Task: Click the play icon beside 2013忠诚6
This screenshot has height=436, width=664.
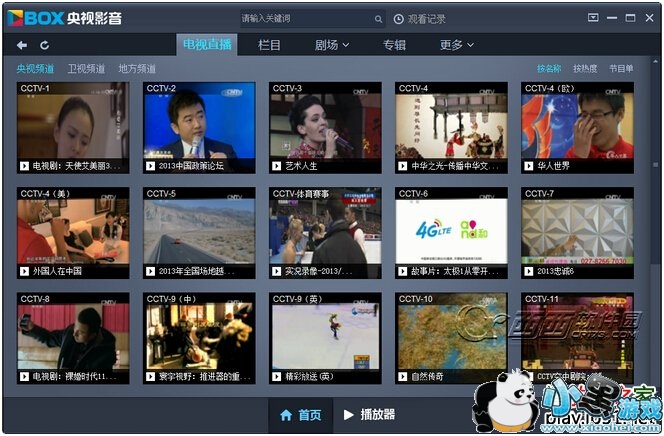Action: [529, 271]
